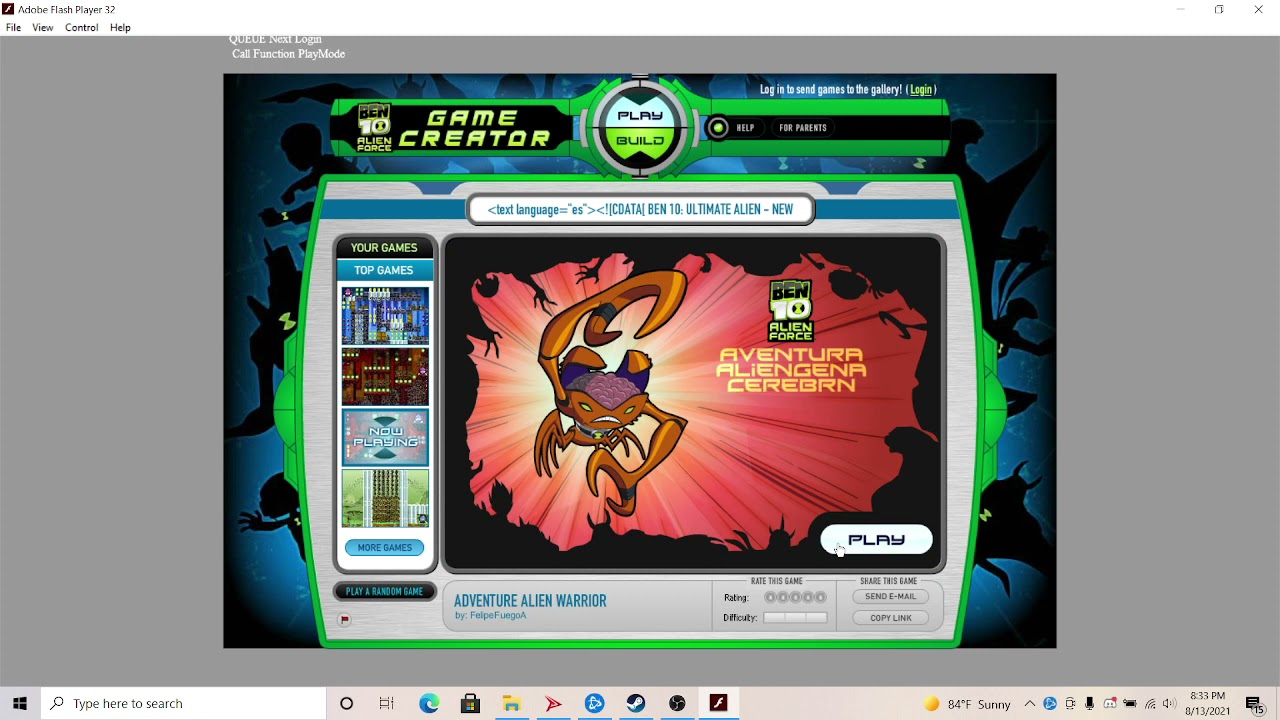Set rating to the fifth circle
This screenshot has height=720, width=1280.
tap(820, 597)
